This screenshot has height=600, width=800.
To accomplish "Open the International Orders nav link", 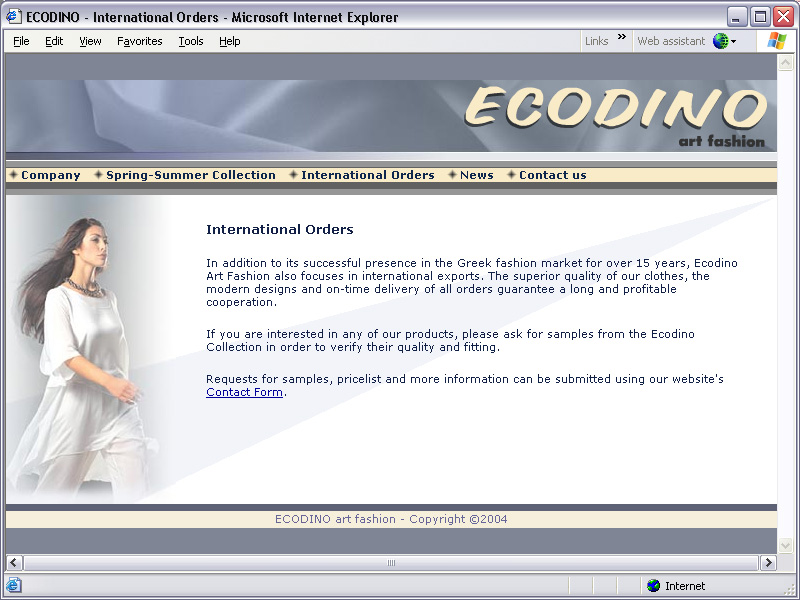I will coord(368,175).
